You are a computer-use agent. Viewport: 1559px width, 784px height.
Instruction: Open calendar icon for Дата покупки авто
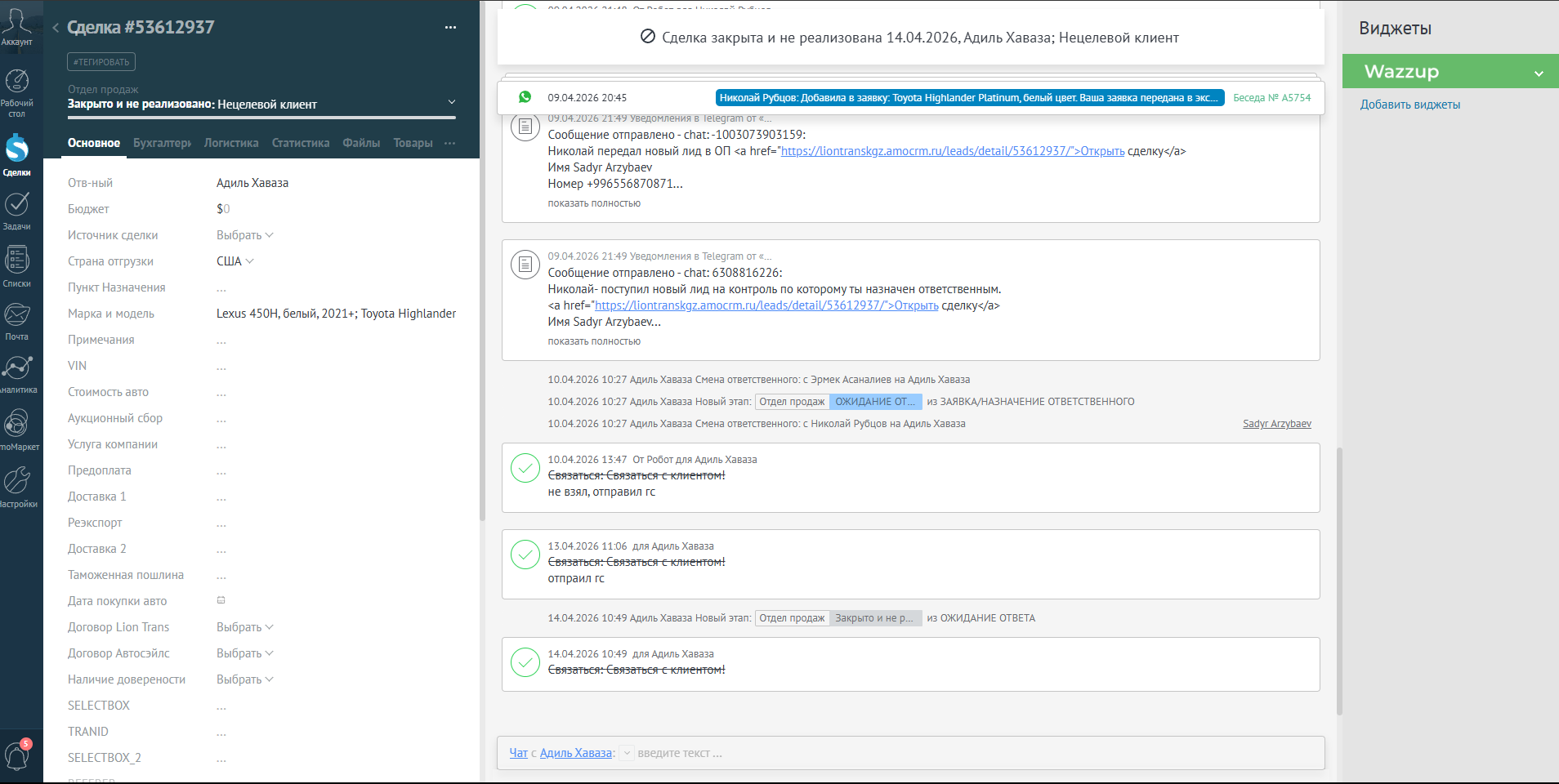pyautogui.click(x=221, y=600)
